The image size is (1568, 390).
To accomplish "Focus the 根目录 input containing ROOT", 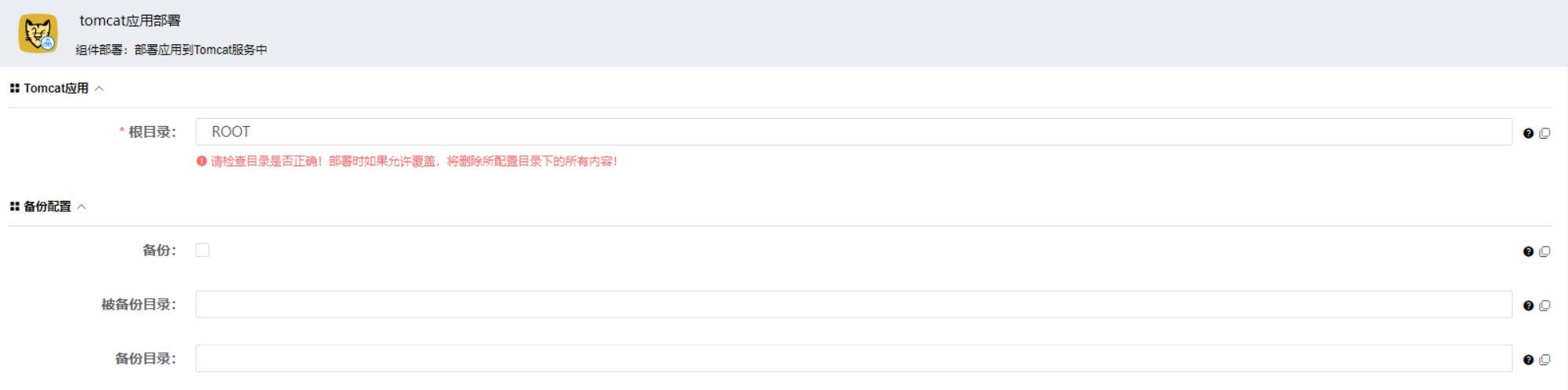I will (853, 132).
